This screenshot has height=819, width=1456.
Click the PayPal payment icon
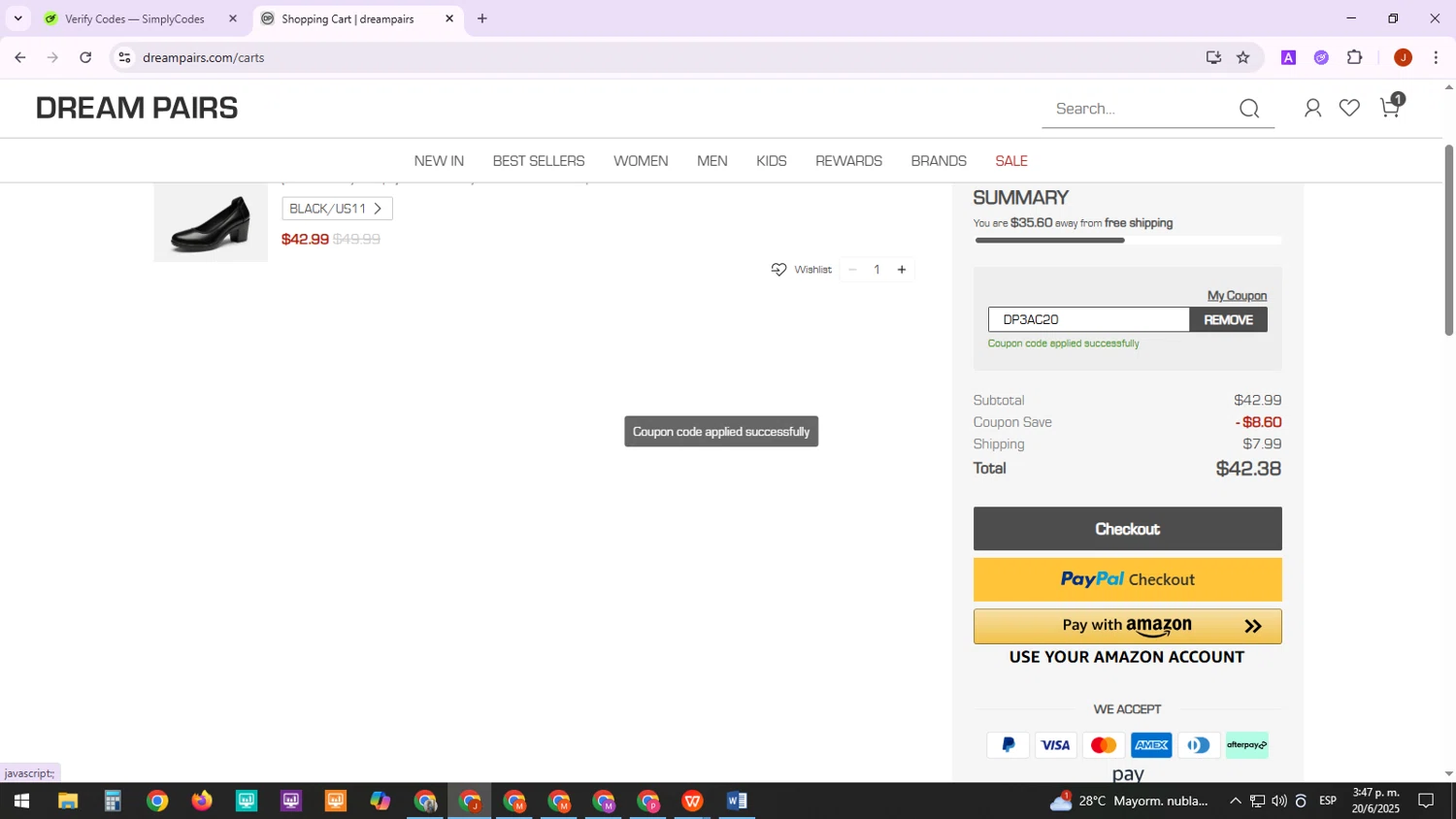tap(1008, 745)
